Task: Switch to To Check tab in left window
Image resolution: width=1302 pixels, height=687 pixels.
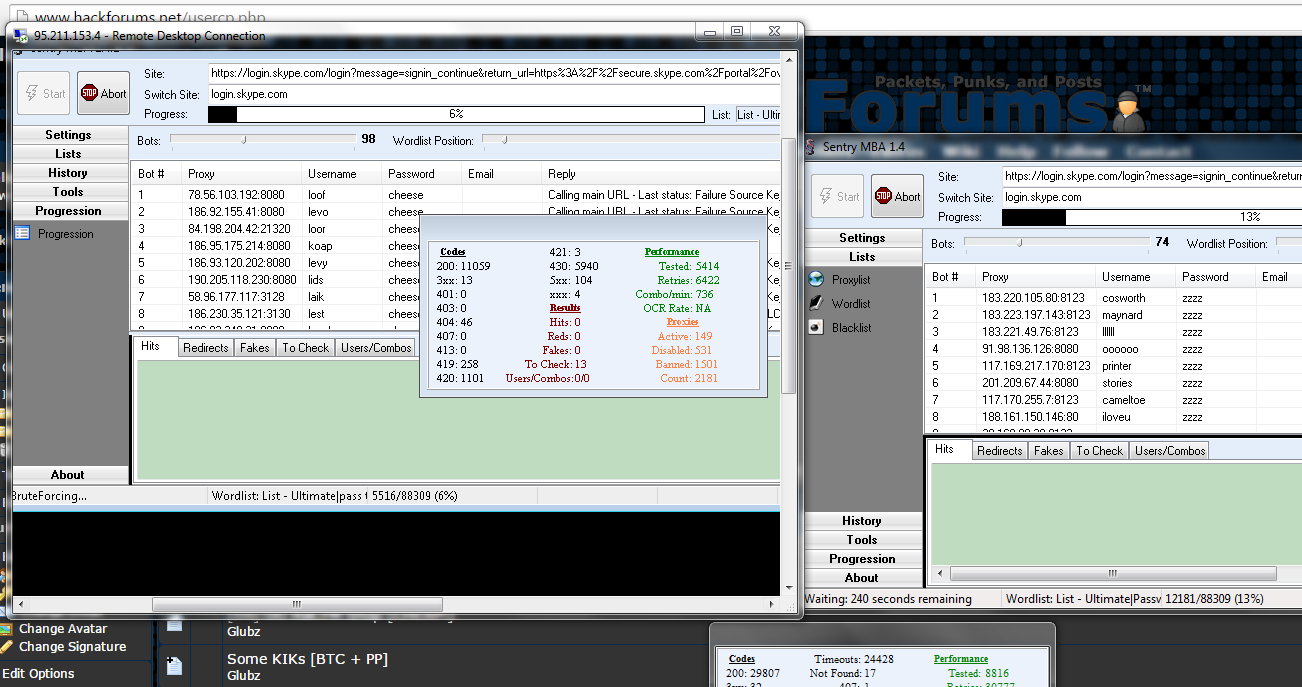Action: click(305, 348)
